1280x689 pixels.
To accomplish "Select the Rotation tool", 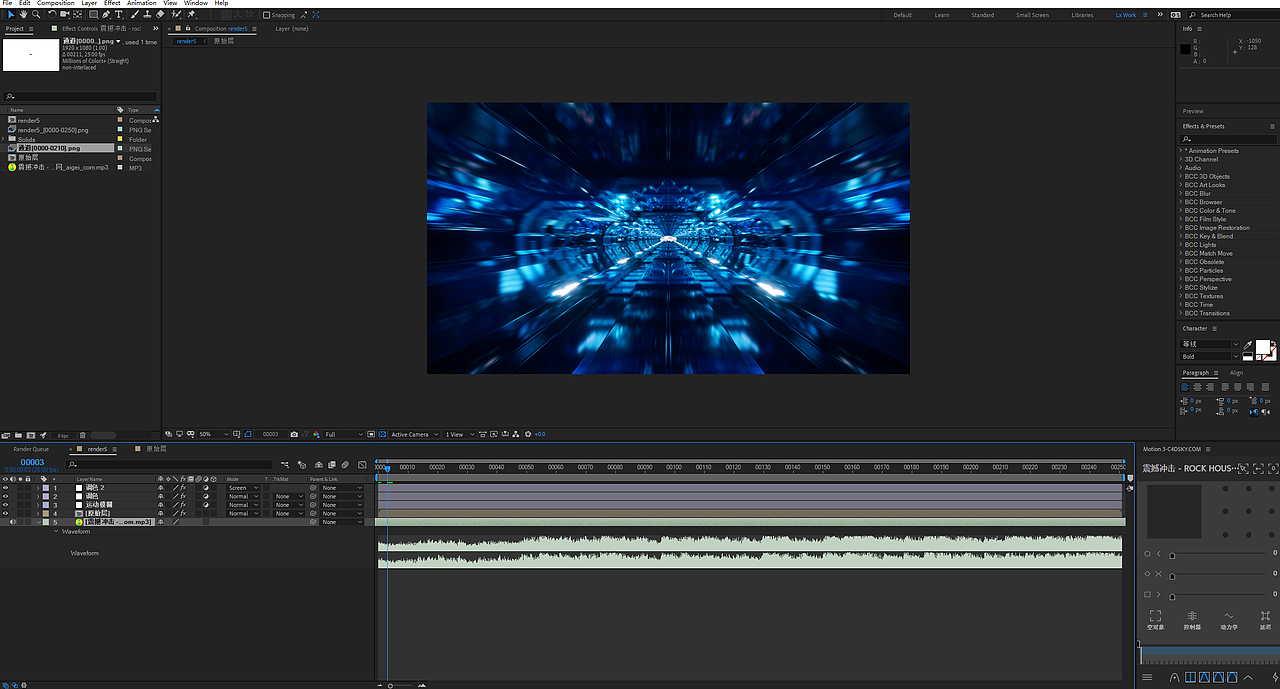I will 52,15.
